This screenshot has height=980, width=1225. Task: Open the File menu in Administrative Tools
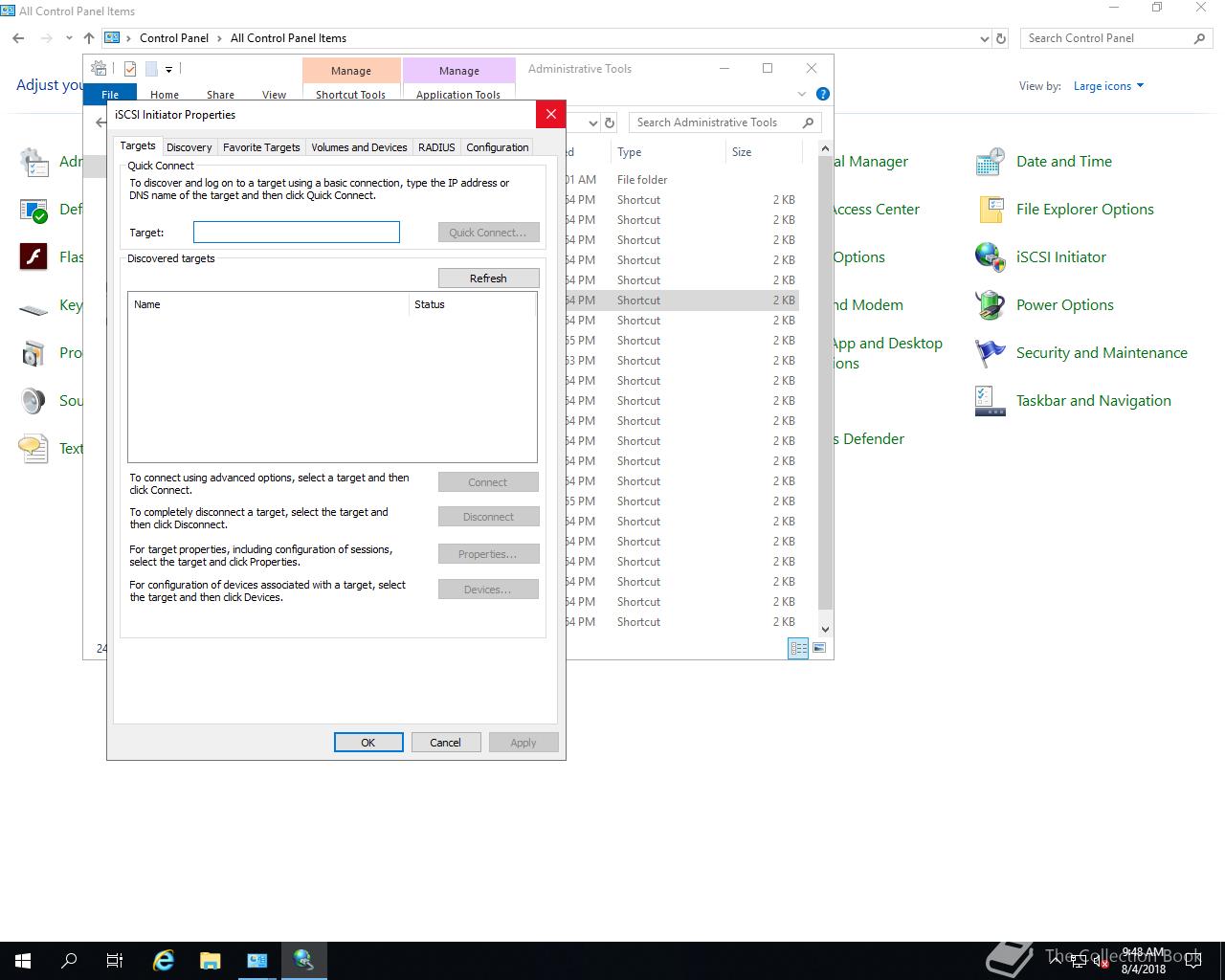110,94
